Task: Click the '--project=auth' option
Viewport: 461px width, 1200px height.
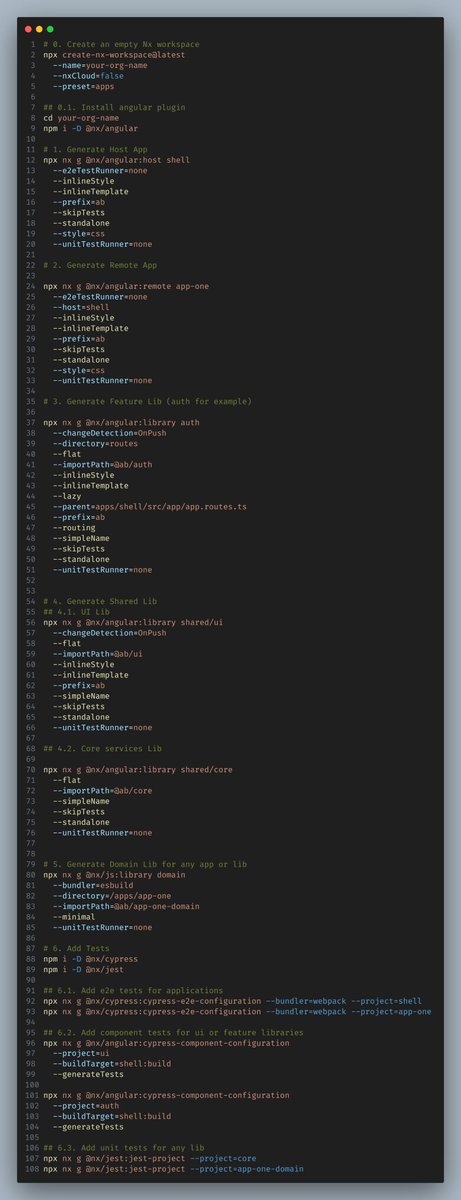Action: (x=88, y=1105)
